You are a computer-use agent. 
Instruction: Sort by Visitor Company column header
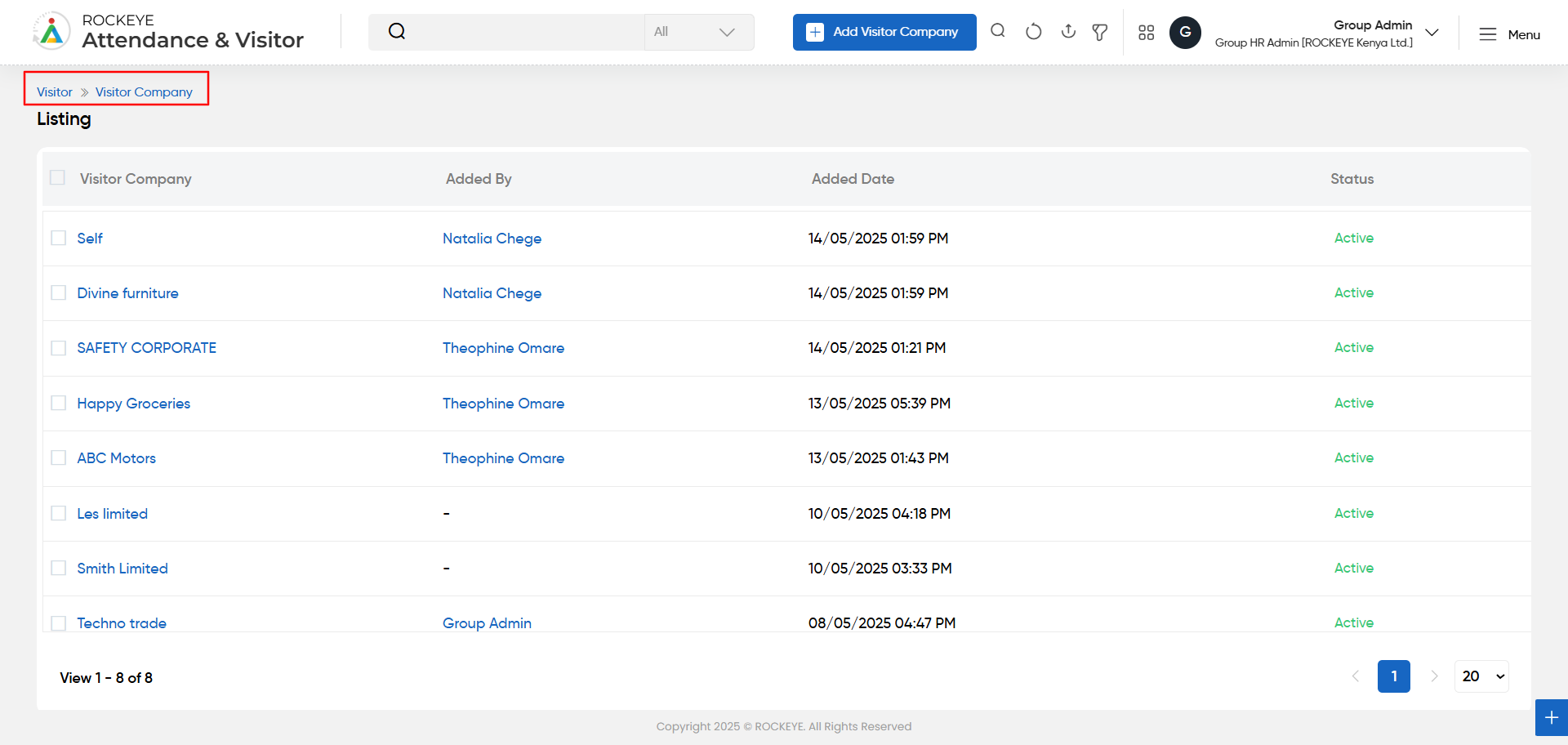pyautogui.click(x=136, y=179)
